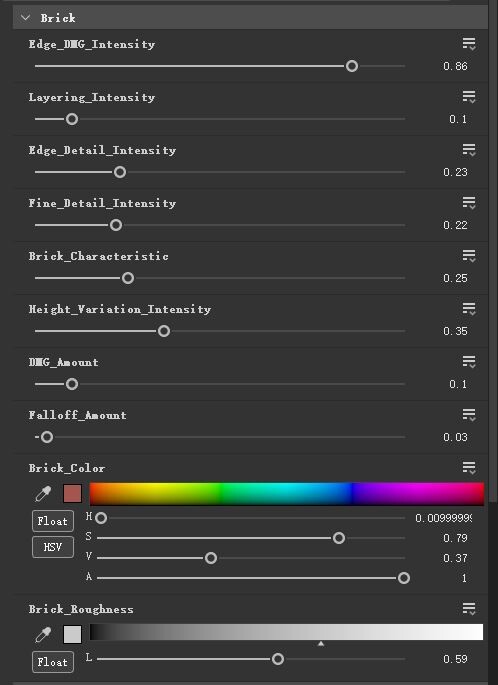
Task: Toggle the Float button under Brick_Color
Action: pos(53,521)
